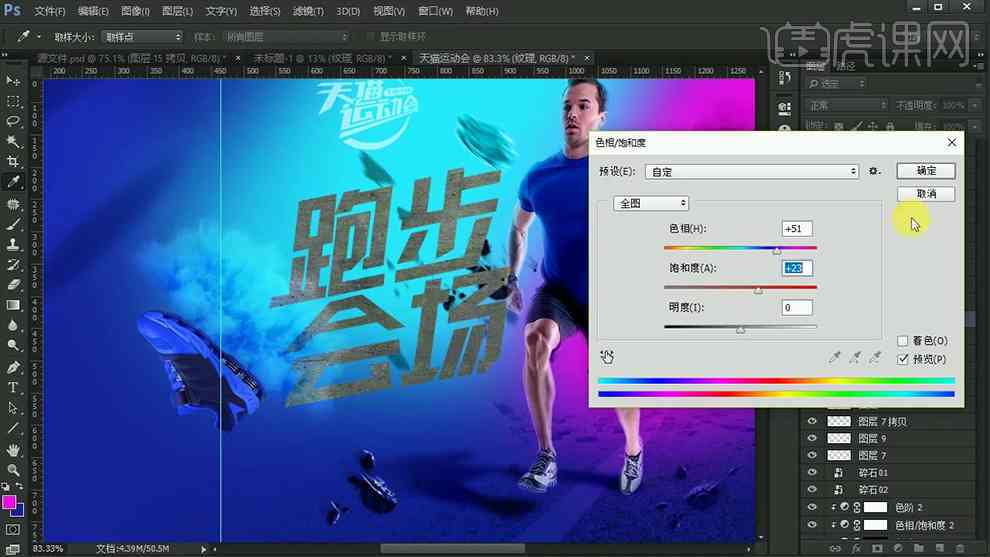Viewport: 990px width, 557px height.
Task: Open the 全图 channel range dropdown
Action: pos(651,203)
